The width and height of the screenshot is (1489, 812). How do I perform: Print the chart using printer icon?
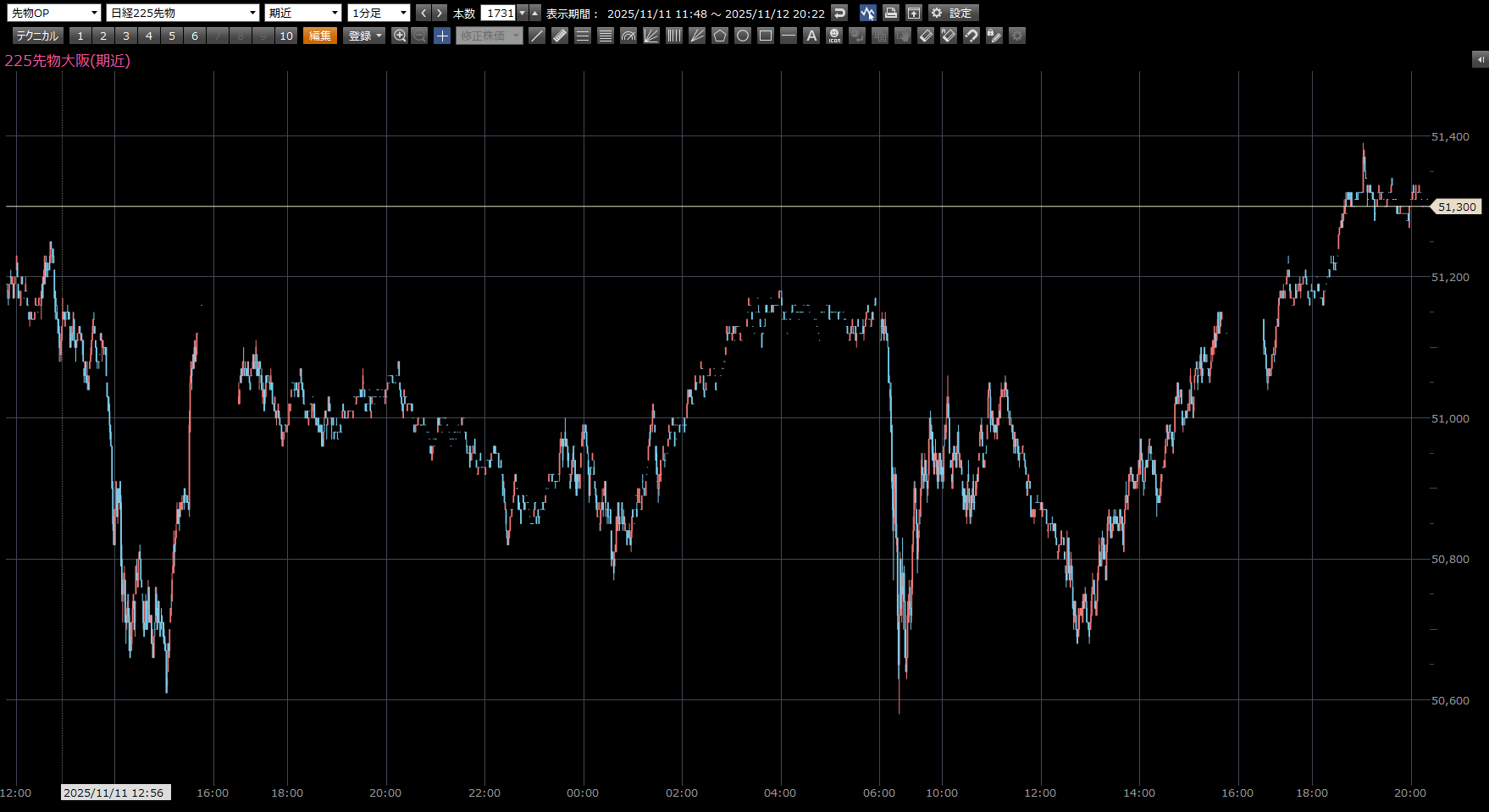tap(890, 13)
